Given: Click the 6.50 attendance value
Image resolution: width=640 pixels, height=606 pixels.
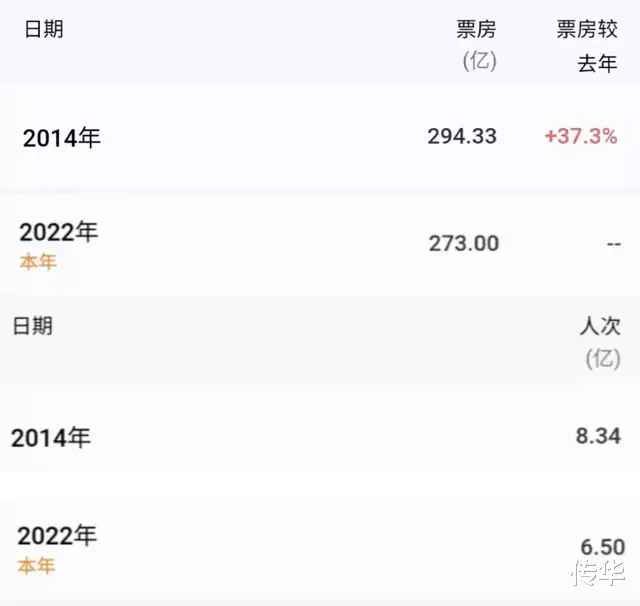Looking at the screenshot, I should coord(603,547).
